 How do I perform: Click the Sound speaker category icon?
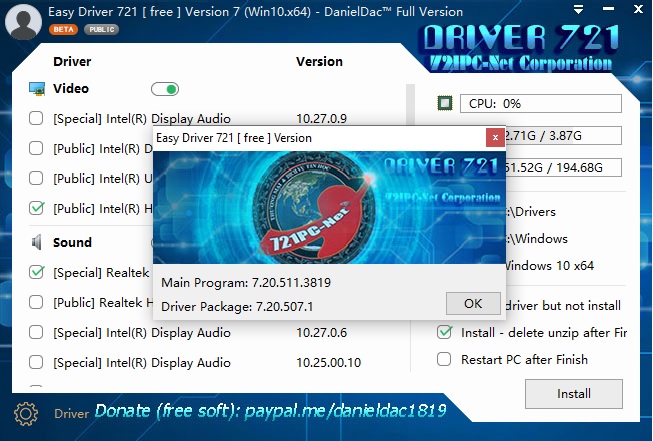tap(37, 242)
